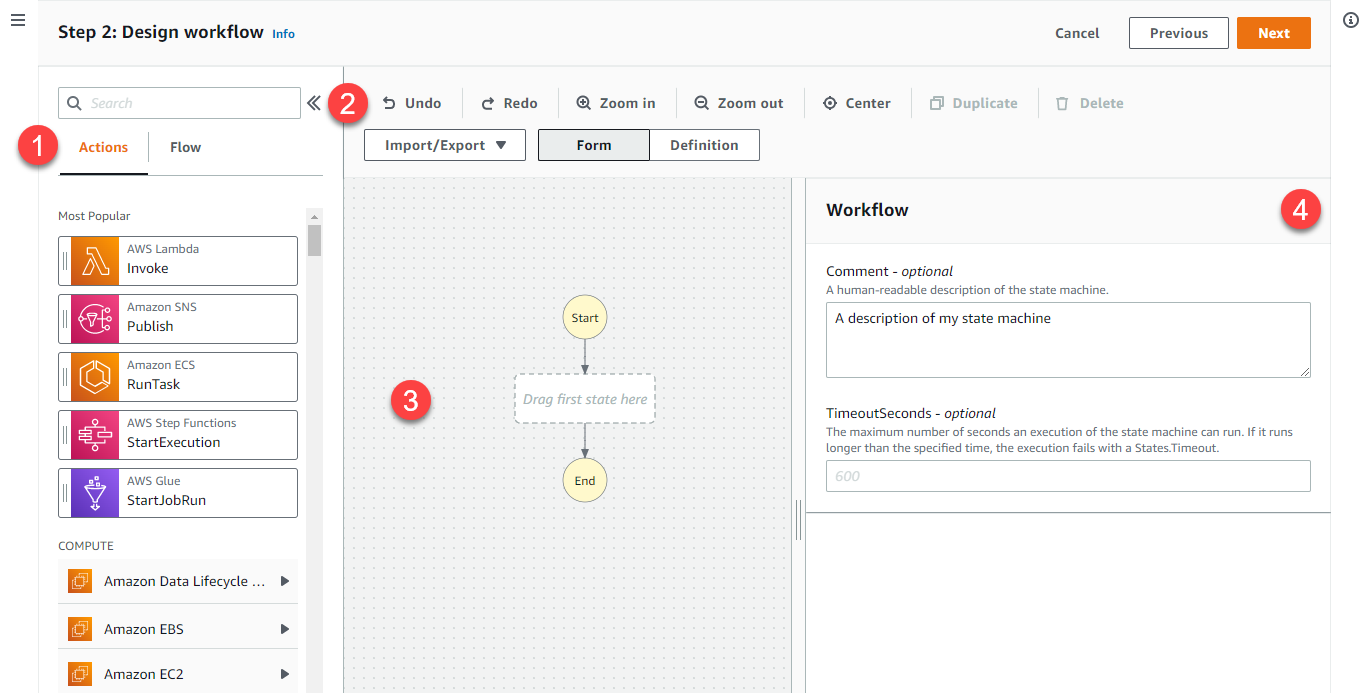Collapse the states browser panel with the double chevron
Screen dimensions: 1367x693
(313, 103)
